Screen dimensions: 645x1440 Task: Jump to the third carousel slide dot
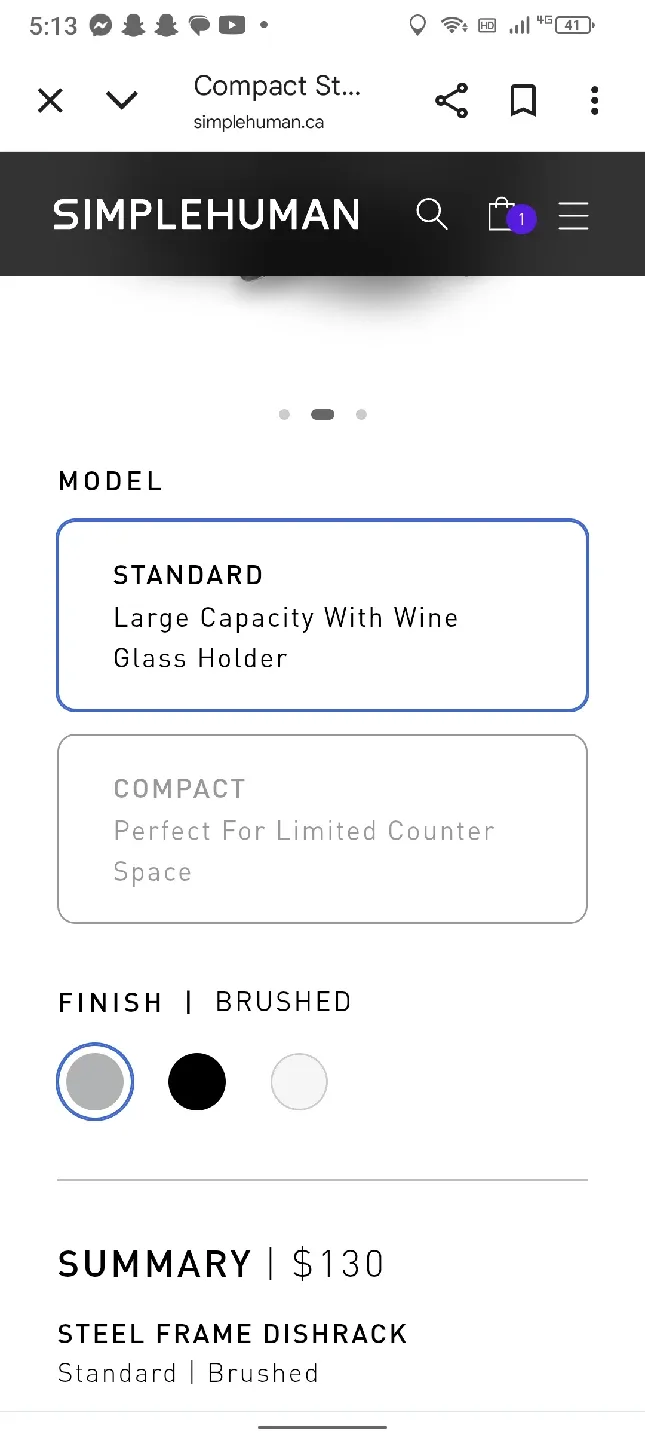pos(361,414)
